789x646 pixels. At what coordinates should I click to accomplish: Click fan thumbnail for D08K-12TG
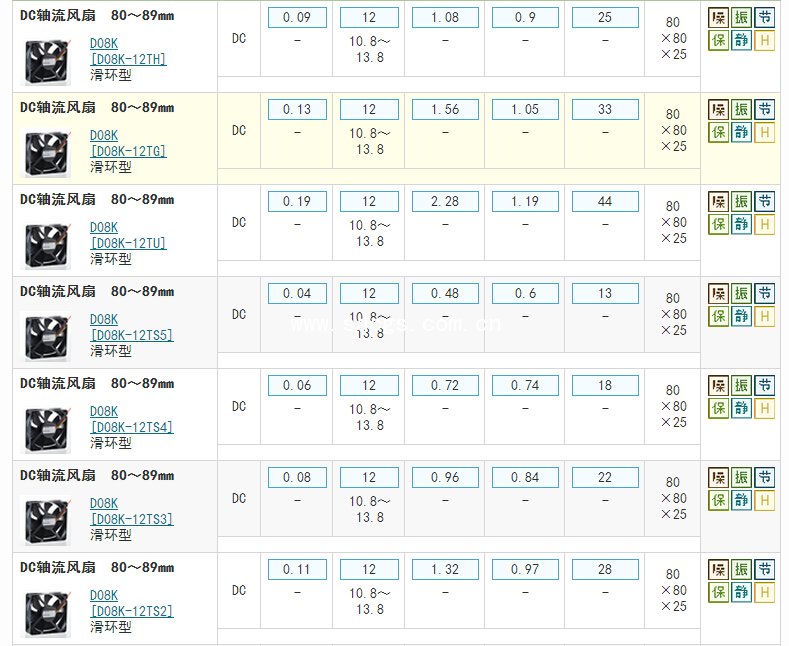(46, 154)
